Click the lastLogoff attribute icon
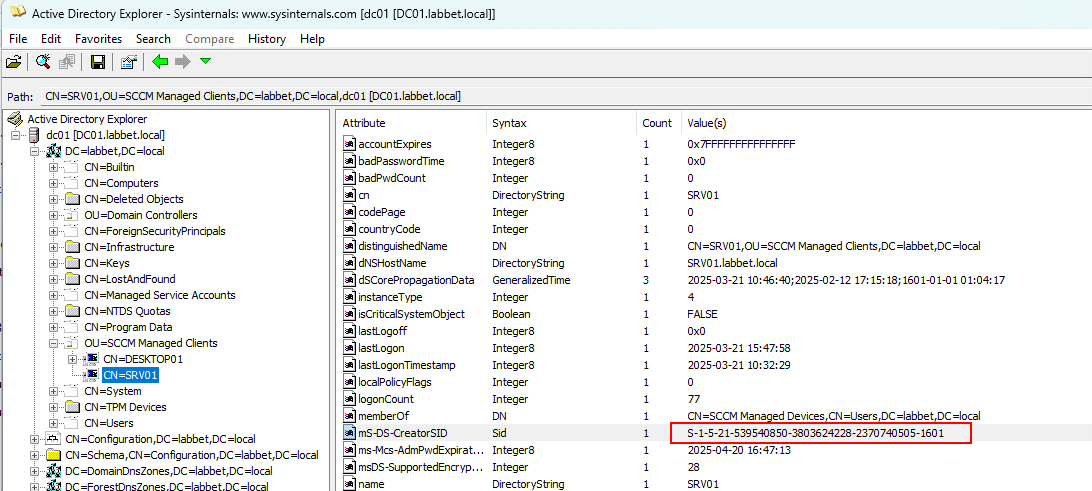The width and height of the screenshot is (1092, 491). point(349,332)
